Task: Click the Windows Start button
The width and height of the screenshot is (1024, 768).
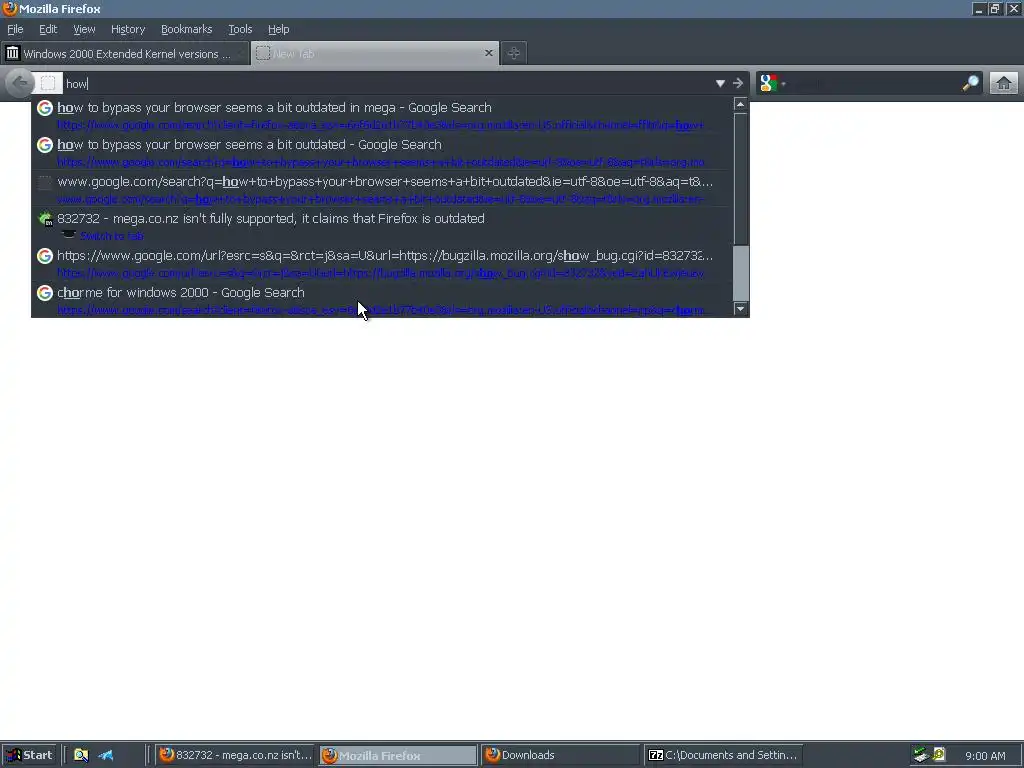Action: click(x=29, y=755)
